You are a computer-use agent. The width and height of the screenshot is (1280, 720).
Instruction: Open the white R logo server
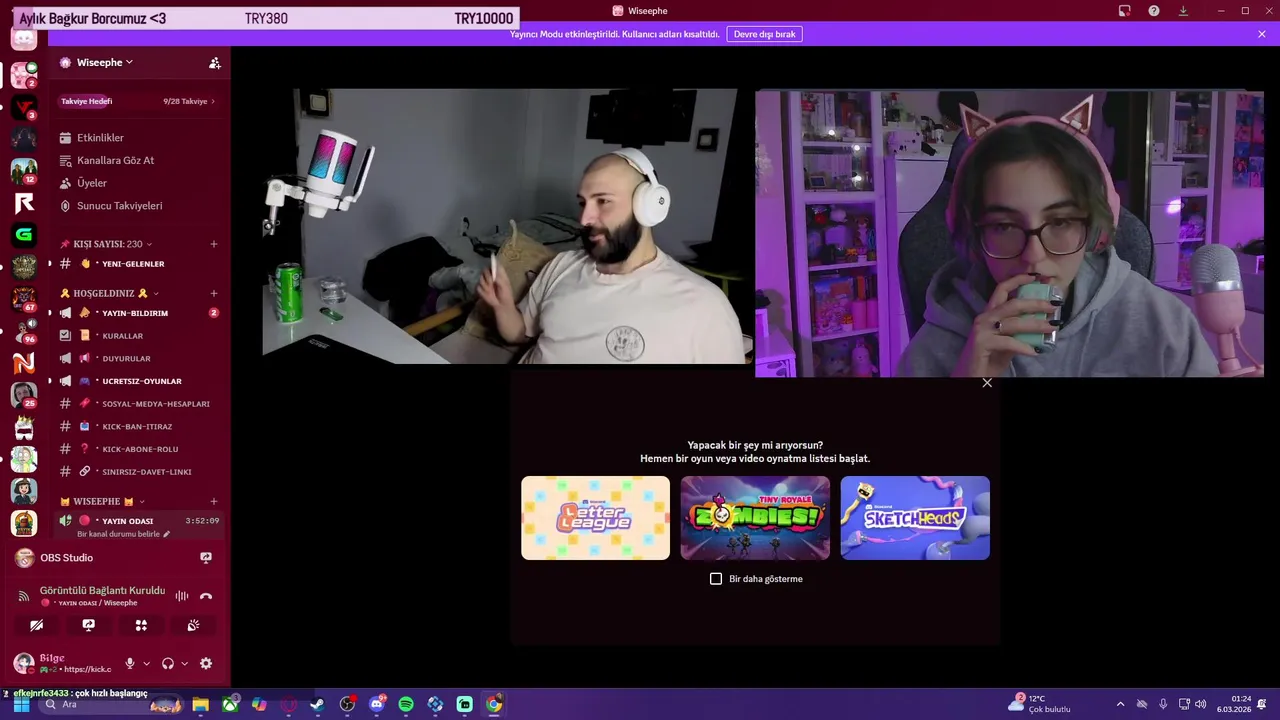coord(24,203)
